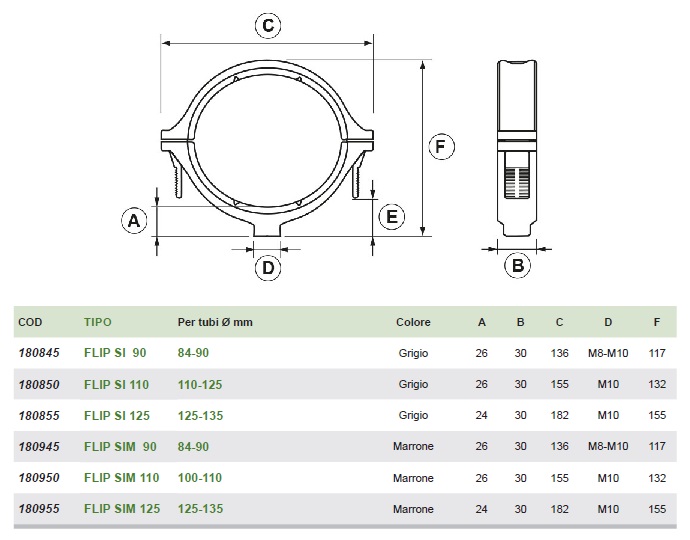Click the circled B dimension label
The width and height of the screenshot is (690, 540).
coord(517,265)
